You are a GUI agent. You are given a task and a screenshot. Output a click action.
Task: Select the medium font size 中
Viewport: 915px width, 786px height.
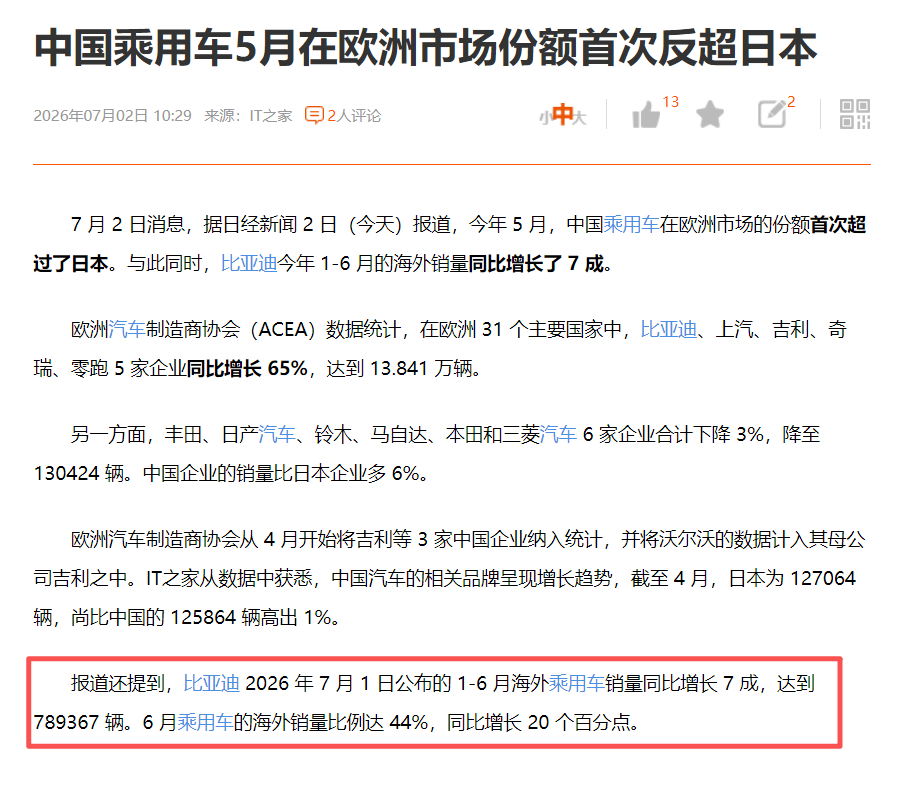(x=563, y=114)
